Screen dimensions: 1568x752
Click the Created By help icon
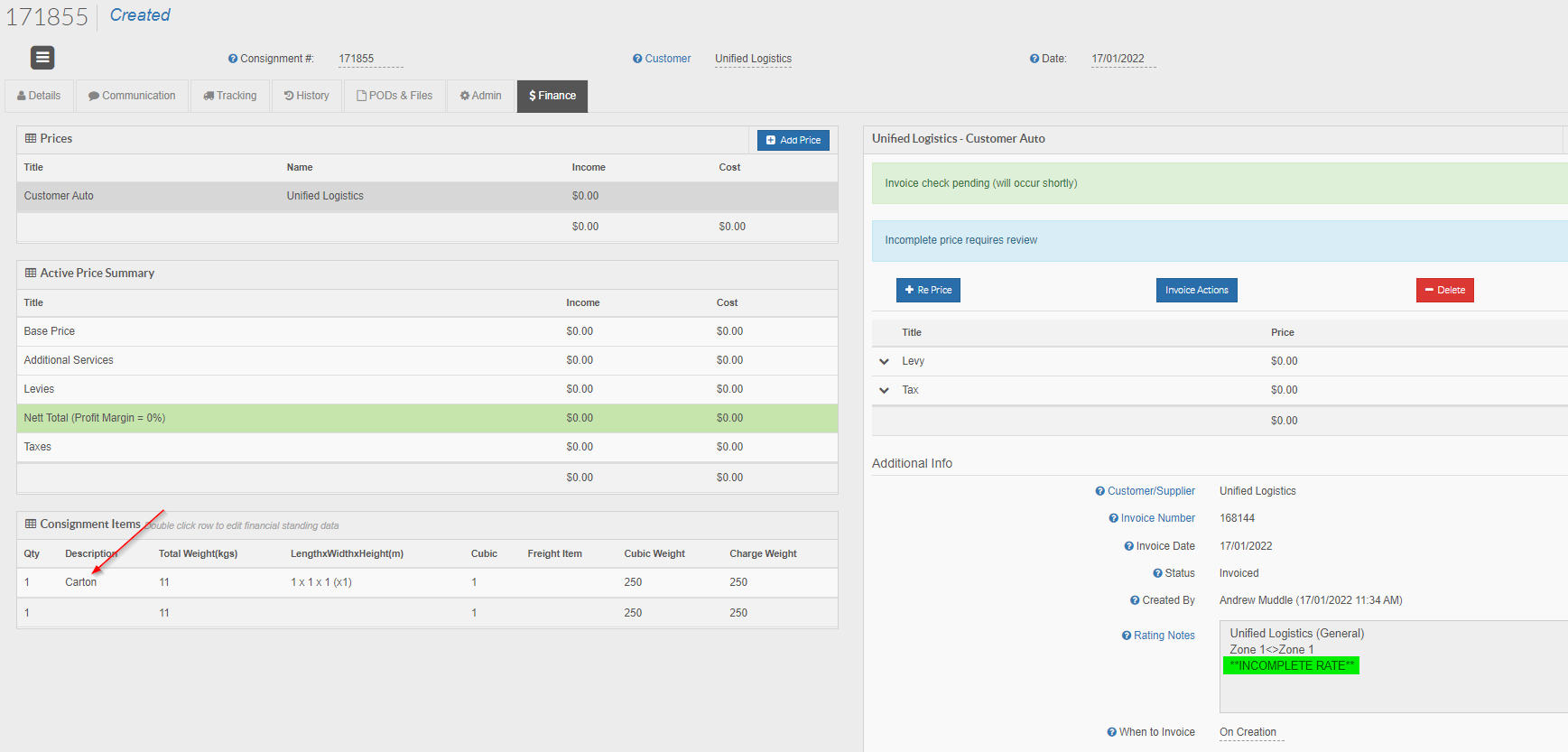coord(1135,600)
